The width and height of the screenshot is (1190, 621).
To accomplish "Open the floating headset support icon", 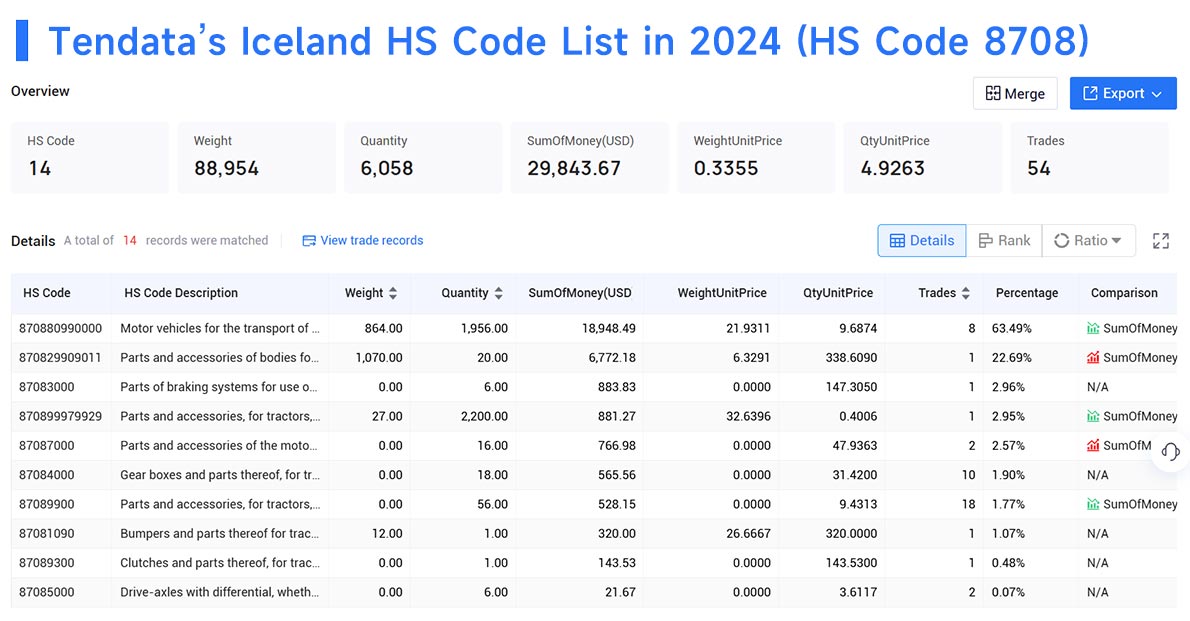I will [1169, 452].
